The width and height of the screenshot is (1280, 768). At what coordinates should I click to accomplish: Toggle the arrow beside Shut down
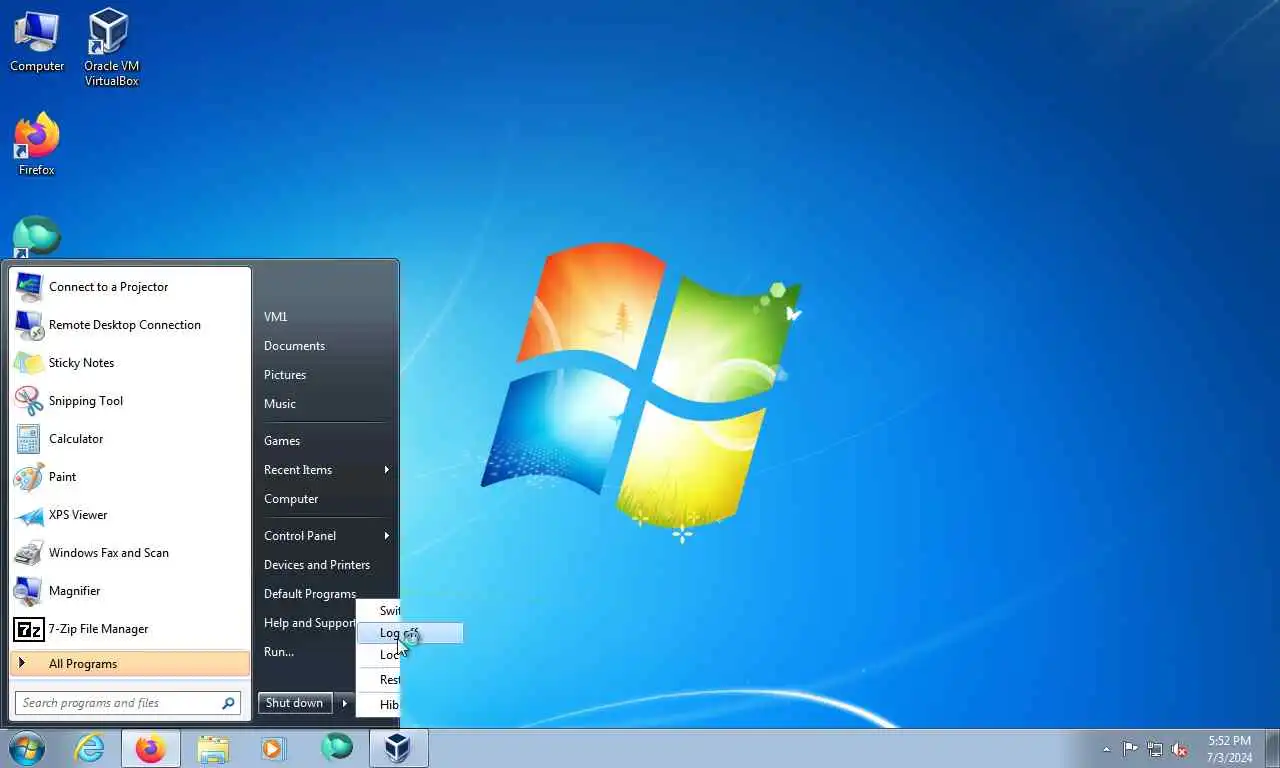click(344, 703)
